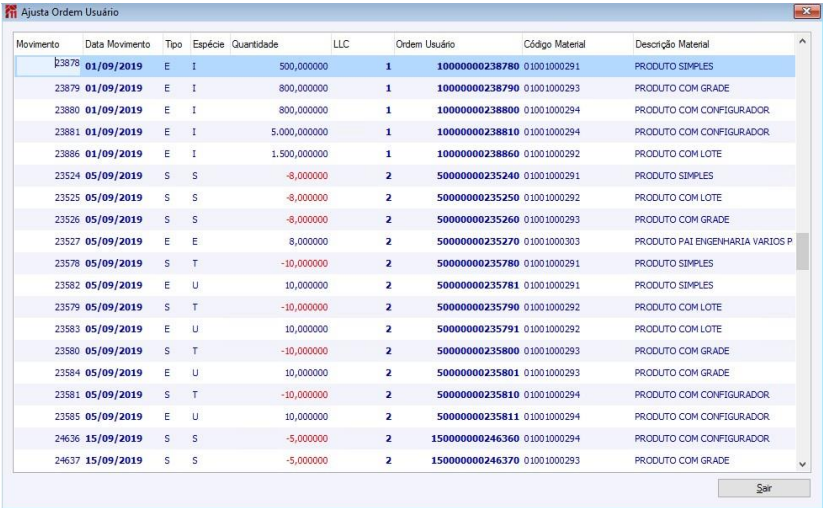Click quantity 8,000000 in row 23527

click(308, 241)
